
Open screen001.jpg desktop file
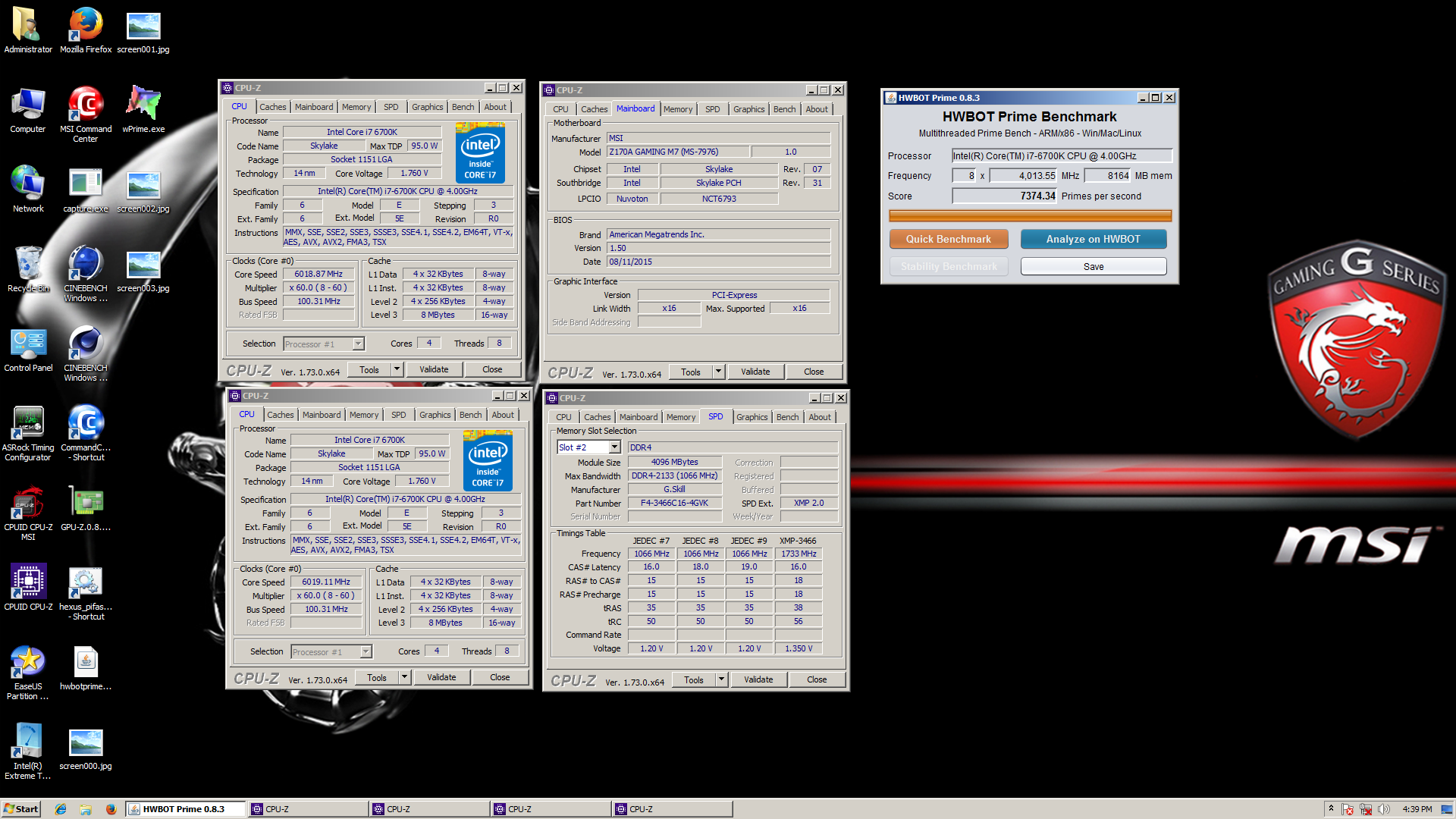click(143, 30)
